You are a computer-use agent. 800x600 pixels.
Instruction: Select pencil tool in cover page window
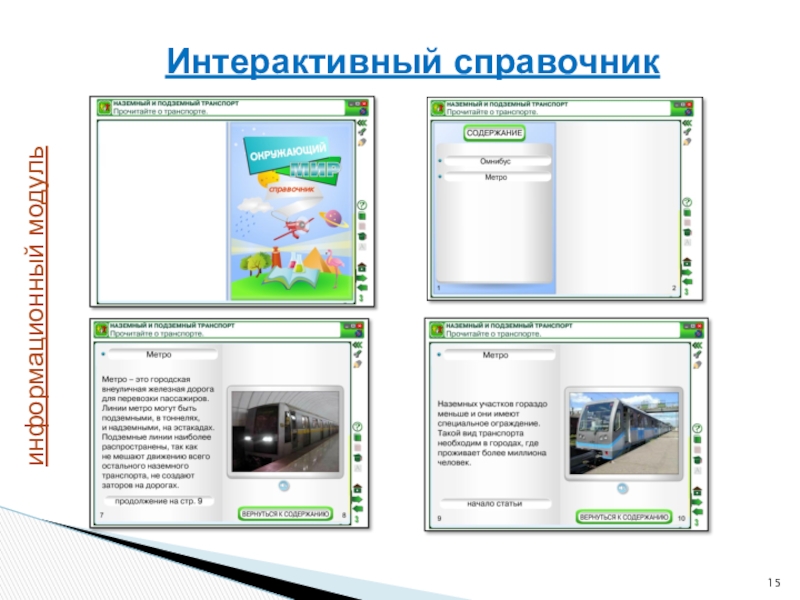(x=362, y=142)
